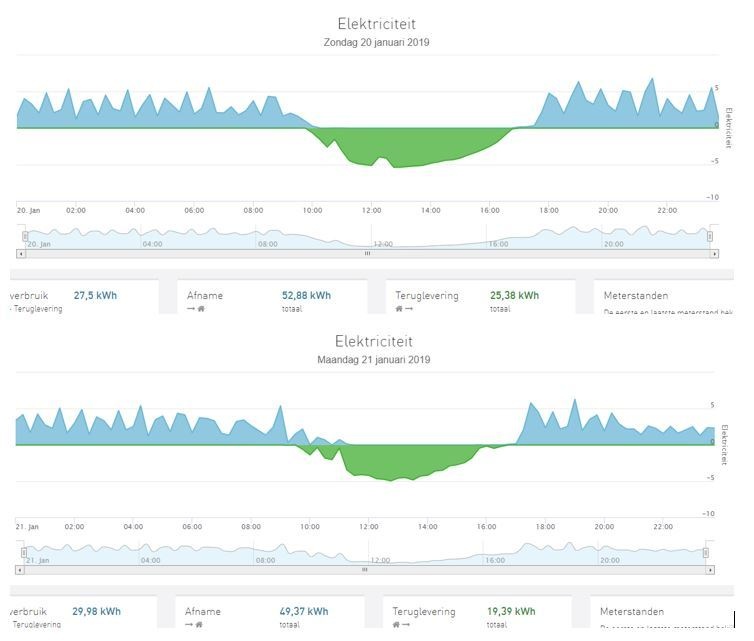The height and width of the screenshot is (641, 754).
Task: Click the 12:00 tick on 20 Jan chart
Action: (371, 210)
